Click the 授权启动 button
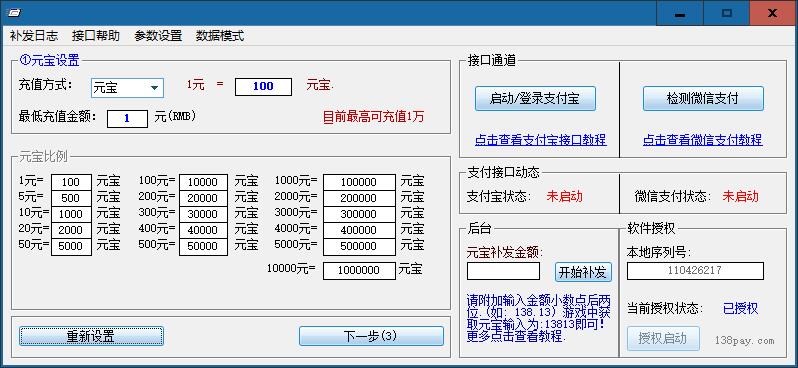The image size is (798, 368). [663, 338]
